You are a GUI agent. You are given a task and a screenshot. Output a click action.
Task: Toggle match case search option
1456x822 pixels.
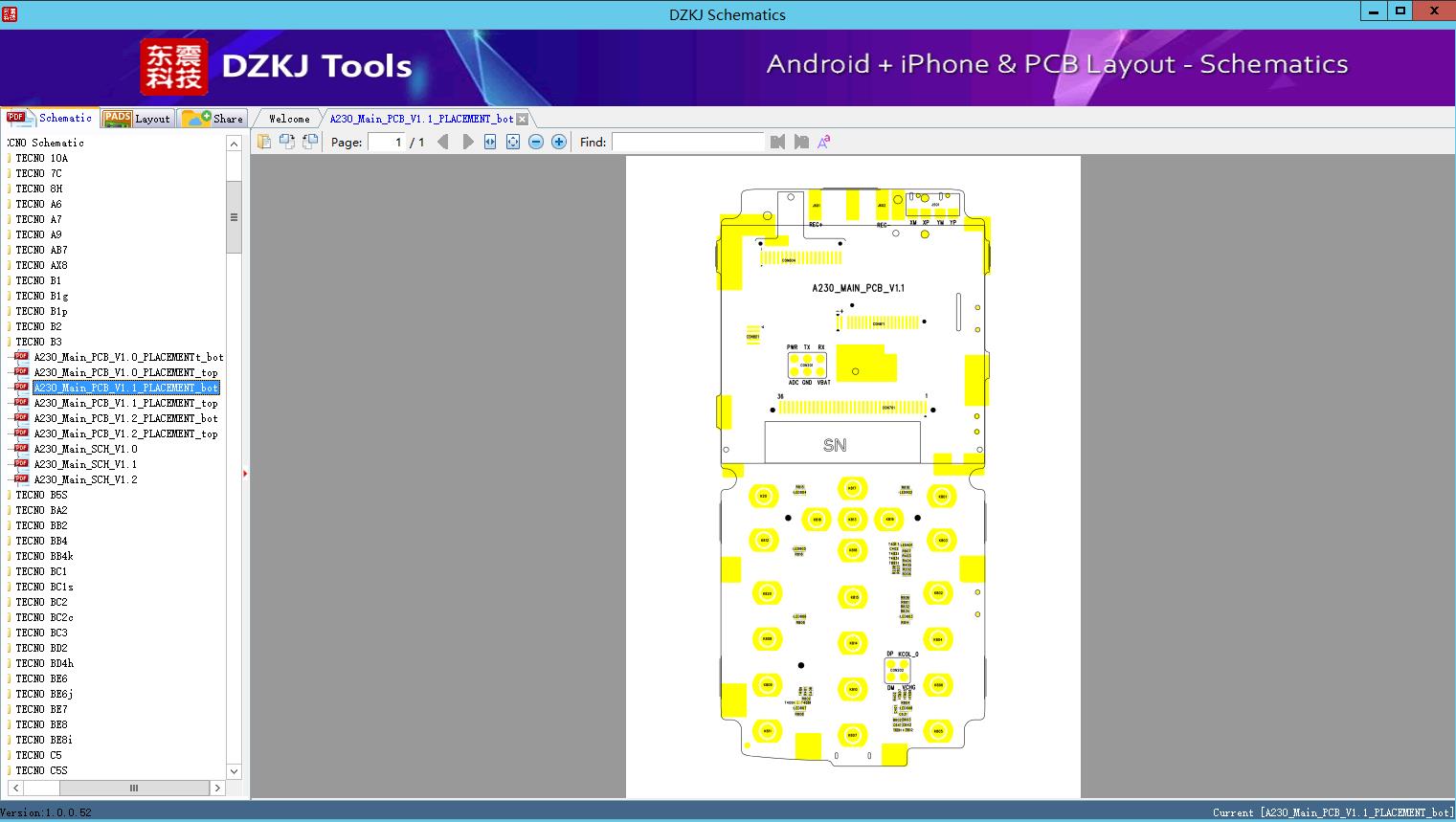click(824, 142)
